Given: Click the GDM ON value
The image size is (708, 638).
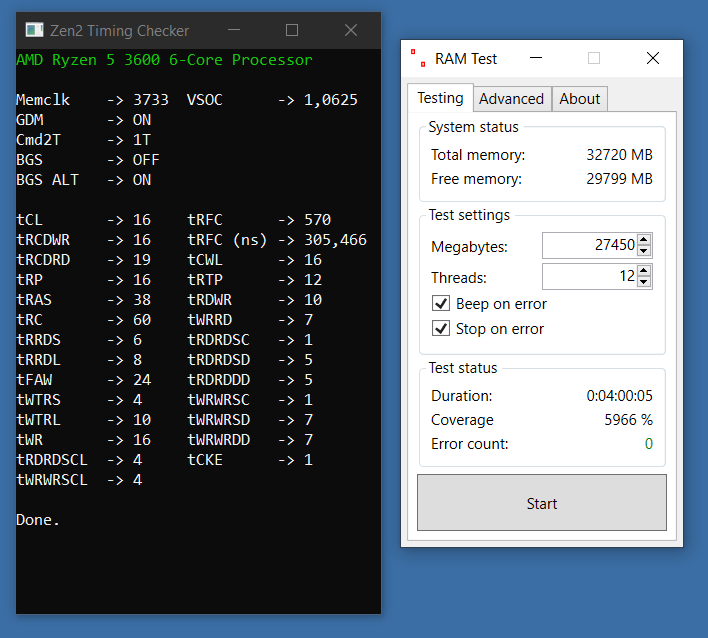Looking at the screenshot, I should [x=142, y=120].
